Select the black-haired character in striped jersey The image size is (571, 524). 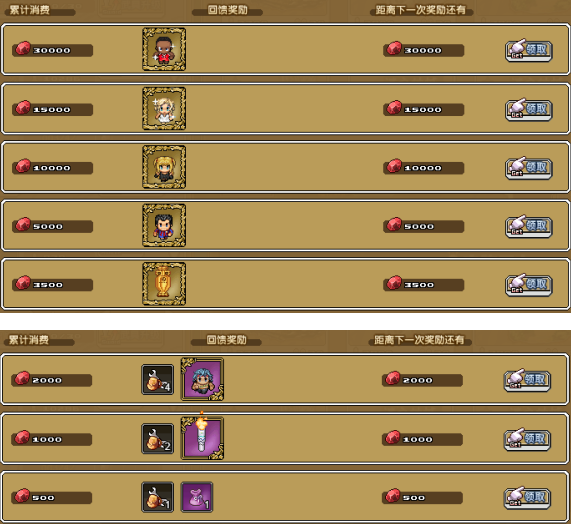(164, 225)
